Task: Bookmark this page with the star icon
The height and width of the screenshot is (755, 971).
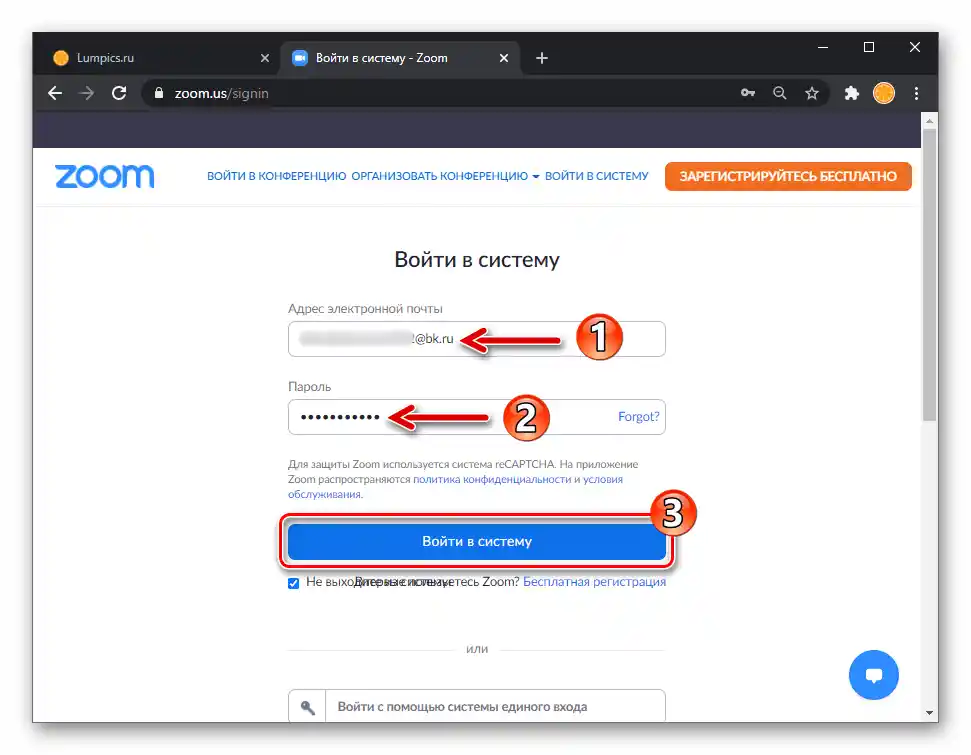Action: [812, 94]
